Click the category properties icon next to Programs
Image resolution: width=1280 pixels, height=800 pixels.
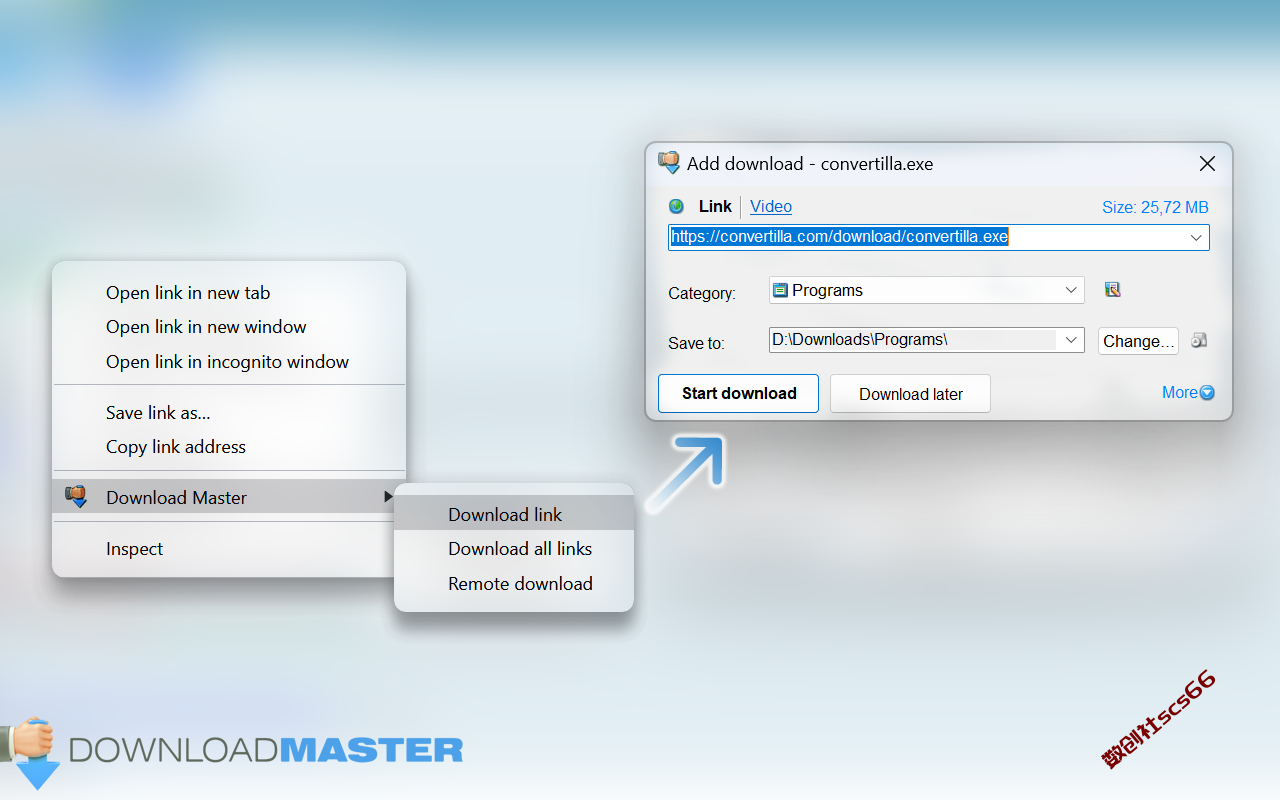[x=1112, y=290]
